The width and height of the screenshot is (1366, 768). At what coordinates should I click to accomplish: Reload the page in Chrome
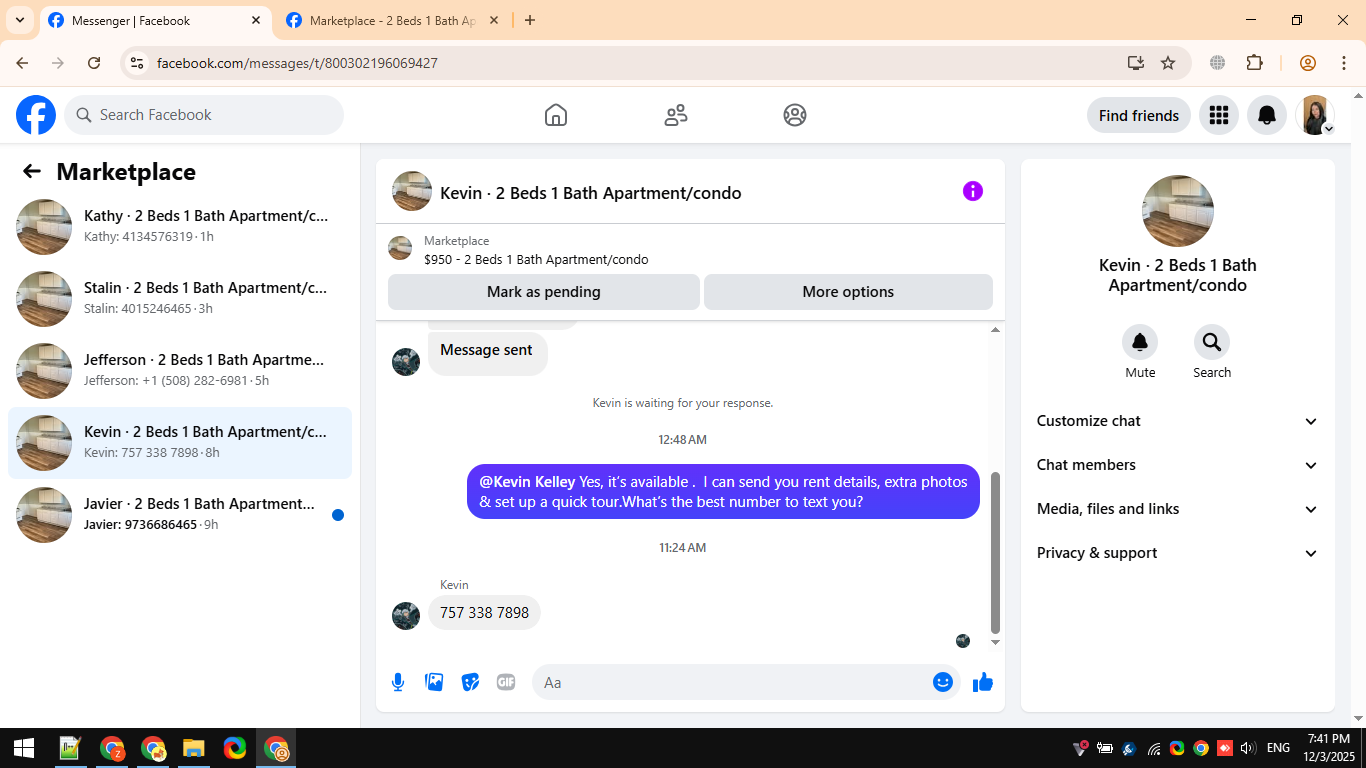[94, 63]
